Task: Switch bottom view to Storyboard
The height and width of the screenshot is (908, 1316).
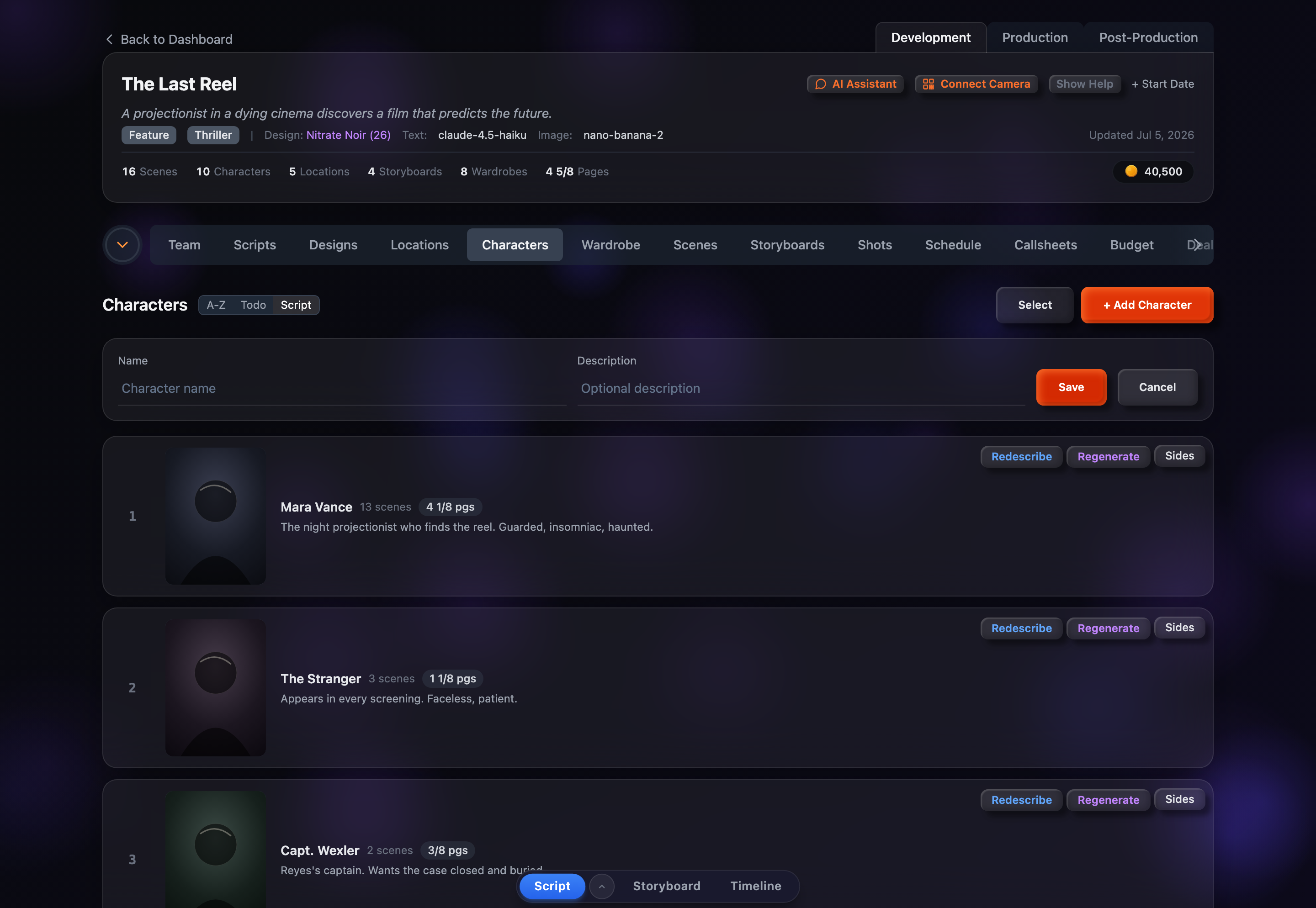Action: click(x=667, y=887)
